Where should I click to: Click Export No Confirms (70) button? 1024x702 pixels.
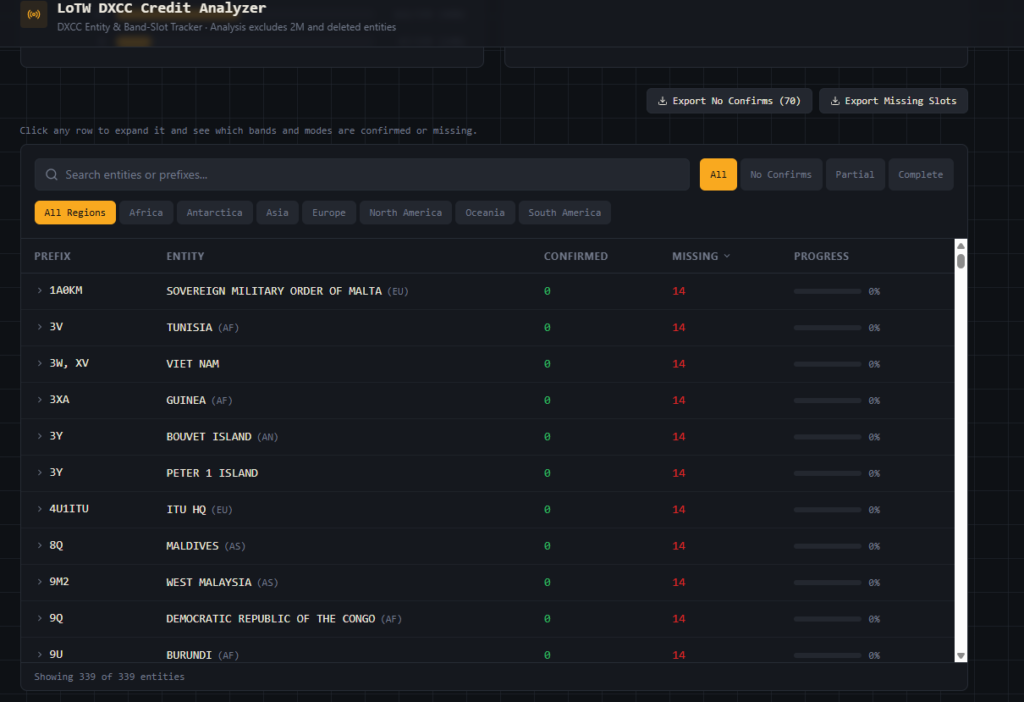730,101
